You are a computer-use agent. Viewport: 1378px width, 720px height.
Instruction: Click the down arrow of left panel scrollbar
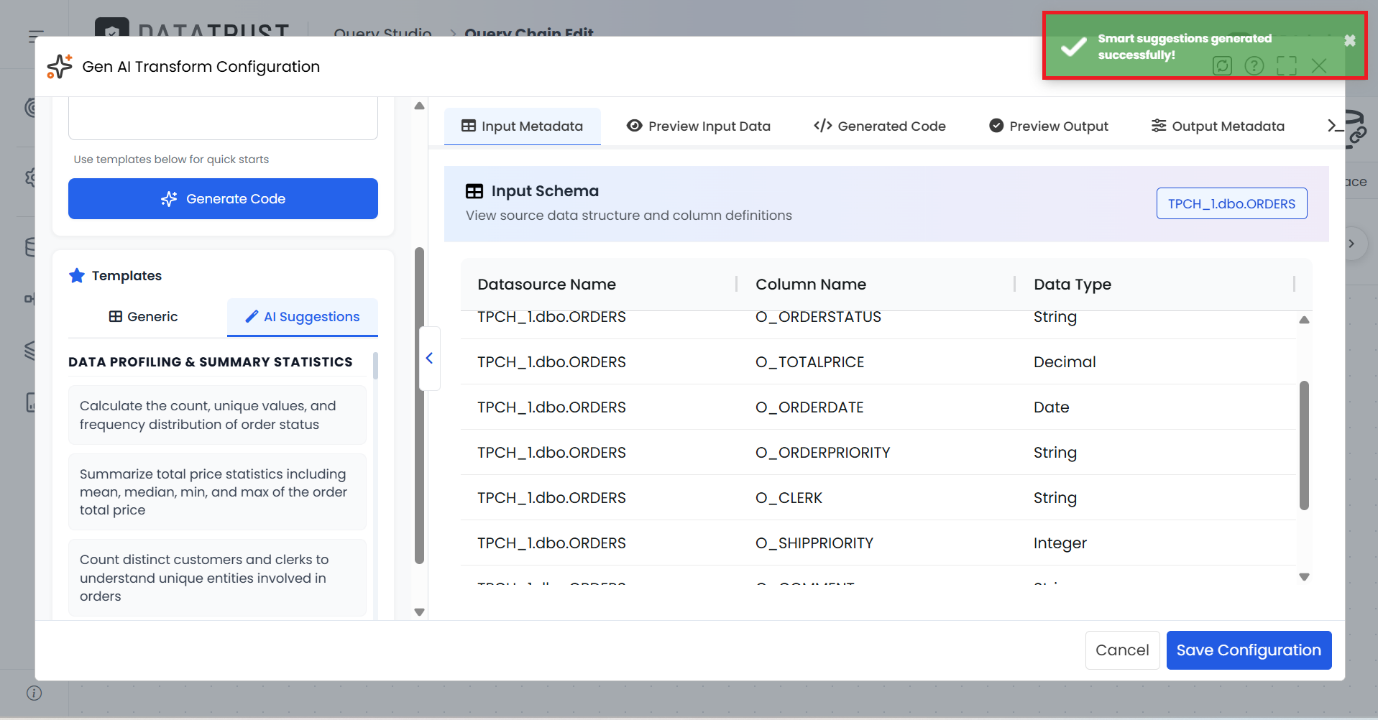[420, 612]
